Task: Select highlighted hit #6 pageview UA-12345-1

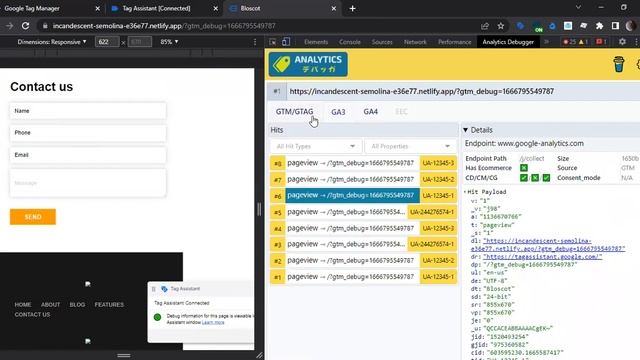Action: point(363,196)
